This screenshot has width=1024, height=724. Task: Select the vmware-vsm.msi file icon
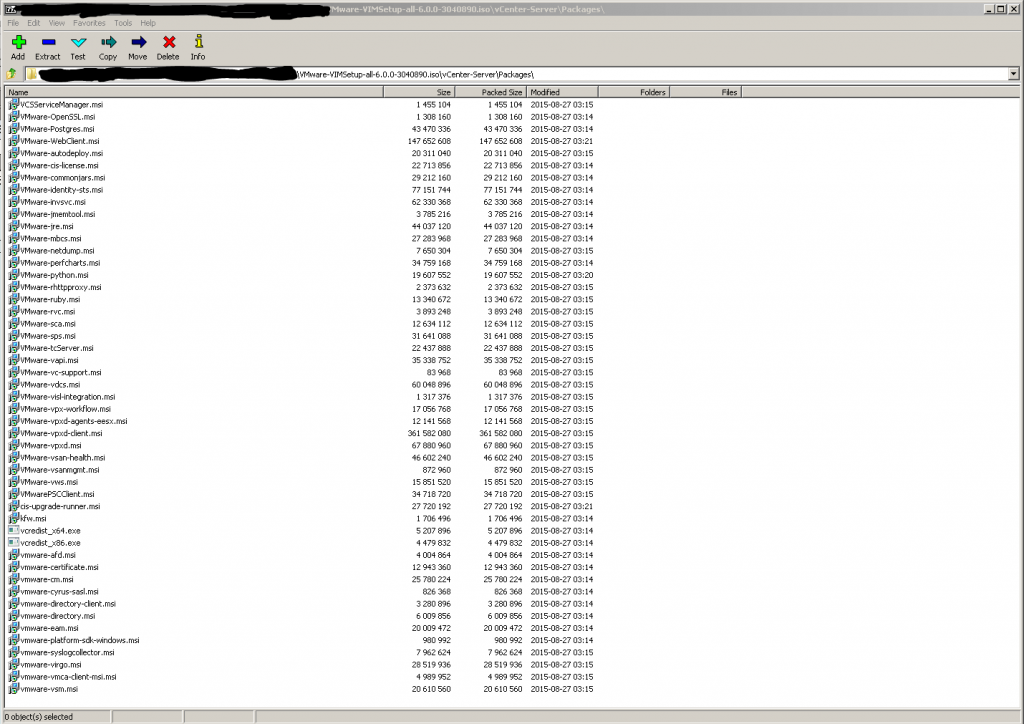(13, 689)
